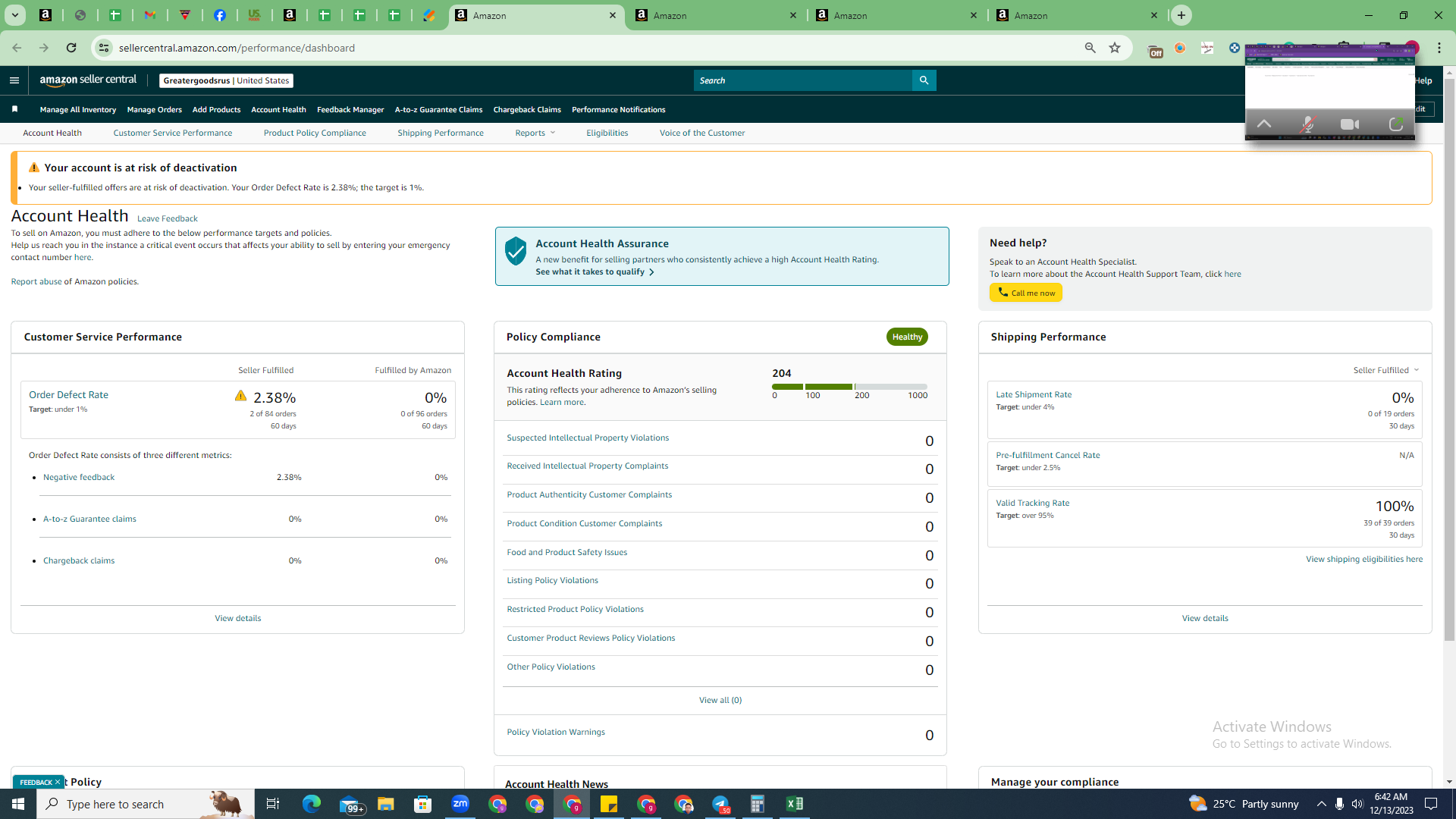Open Suspected Intellectual Property Violations link
1456x819 pixels.
588,438
